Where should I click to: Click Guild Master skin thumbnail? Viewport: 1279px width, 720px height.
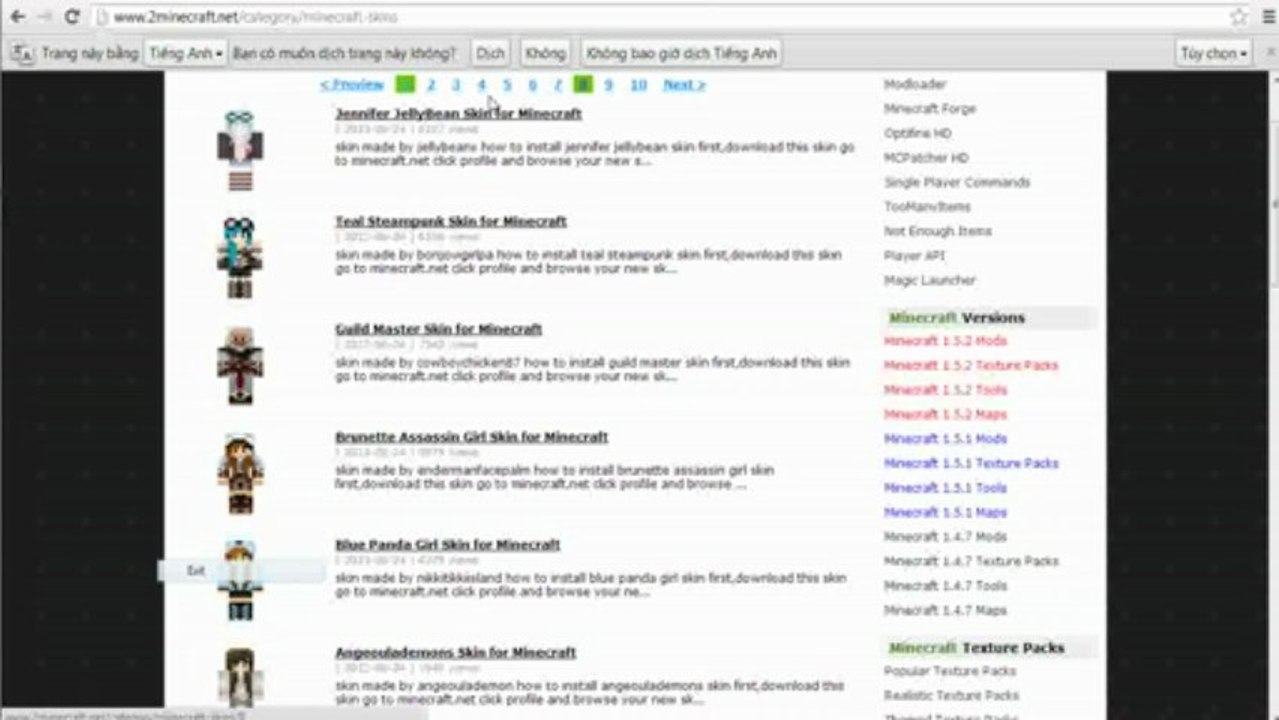coord(240,365)
